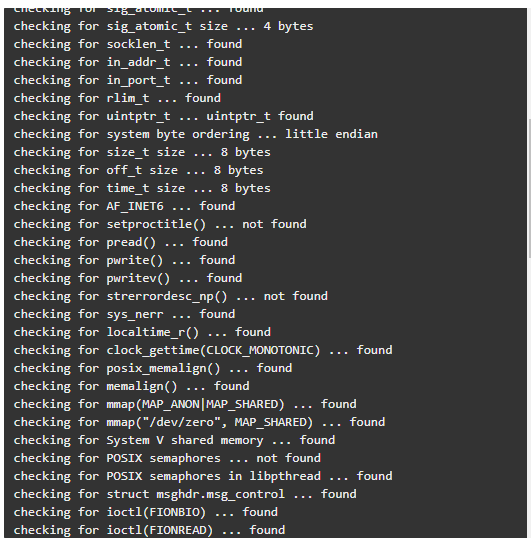Click the 'rlim_t ... found' line
This screenshot has width=531, height=543.
tap(117, 99)
